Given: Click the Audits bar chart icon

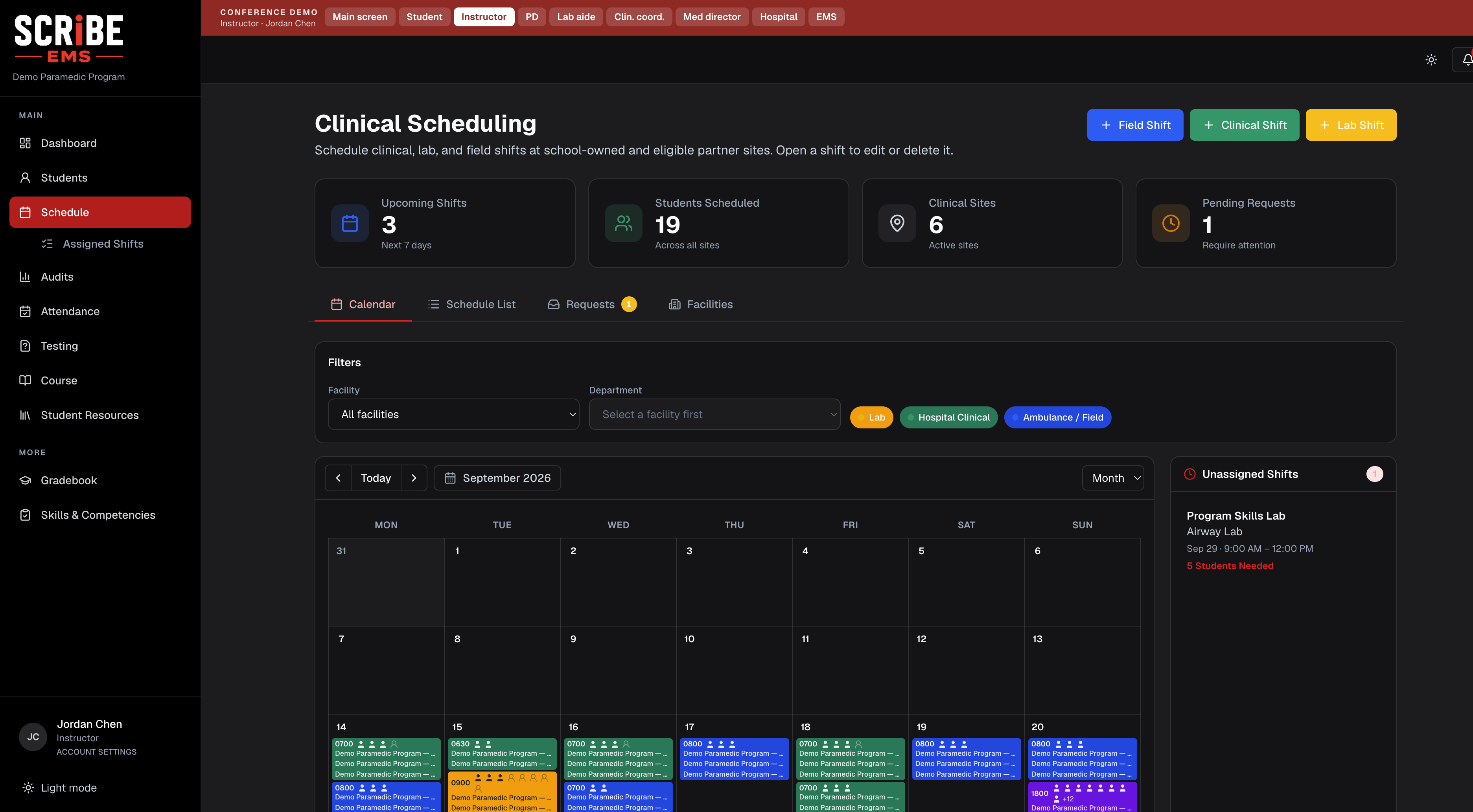Looking at the screenshot, I should tap(25, 277).
